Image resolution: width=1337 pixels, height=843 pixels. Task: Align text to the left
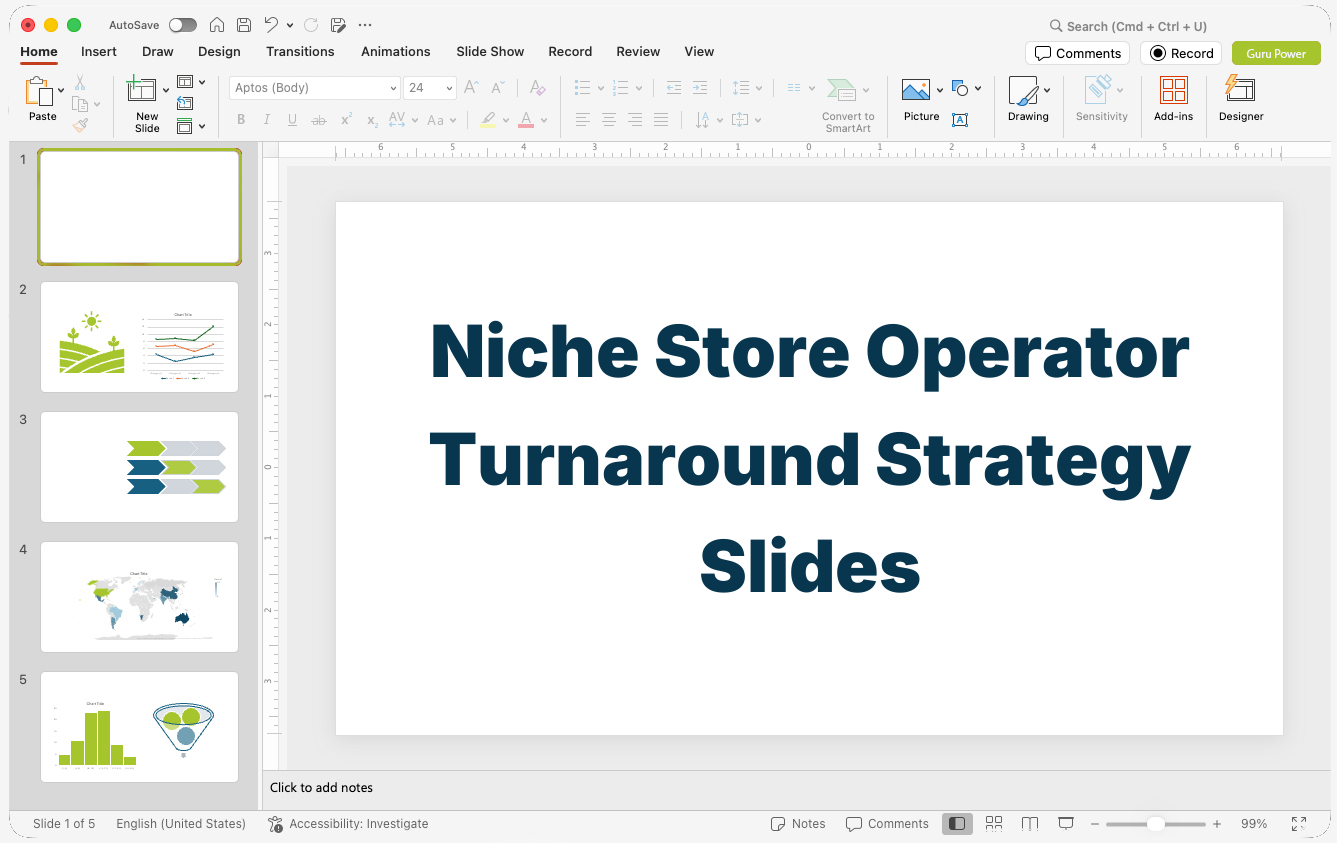583,120
